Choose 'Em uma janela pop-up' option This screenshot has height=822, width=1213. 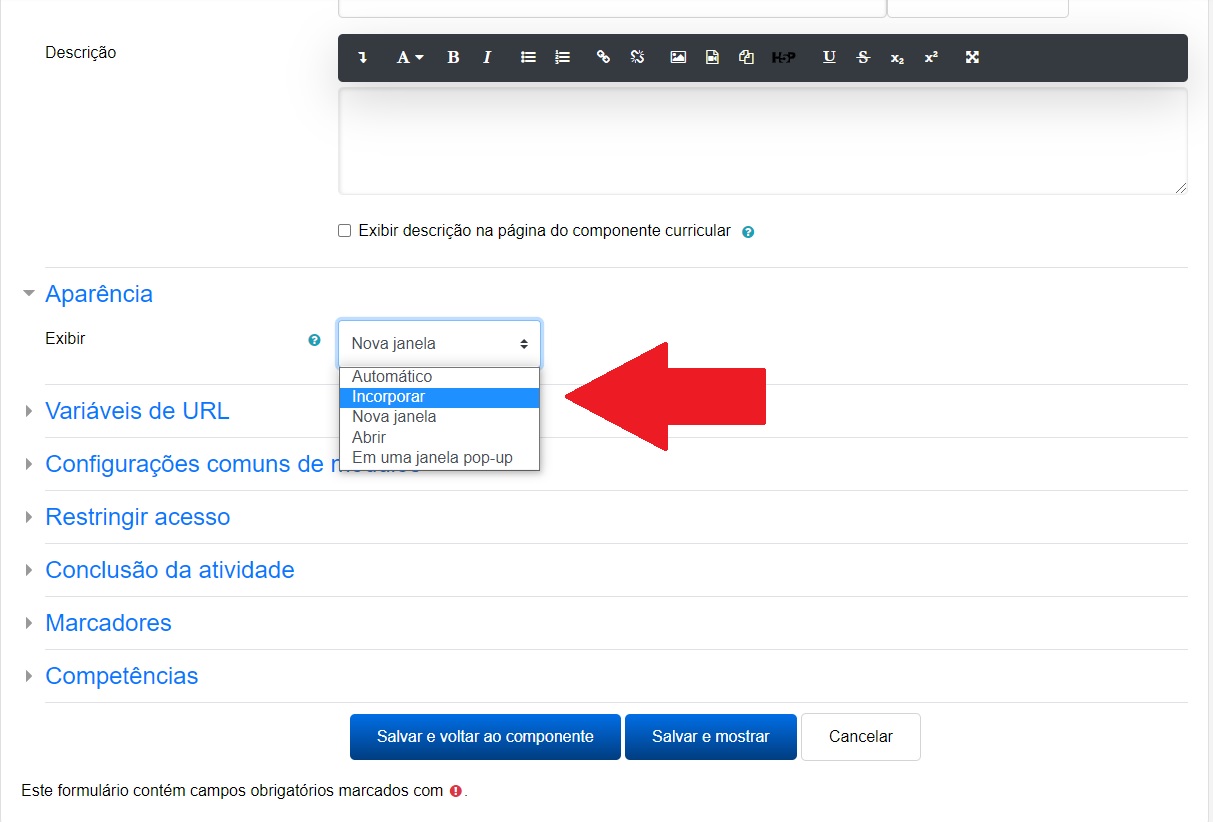pos(432,458)
